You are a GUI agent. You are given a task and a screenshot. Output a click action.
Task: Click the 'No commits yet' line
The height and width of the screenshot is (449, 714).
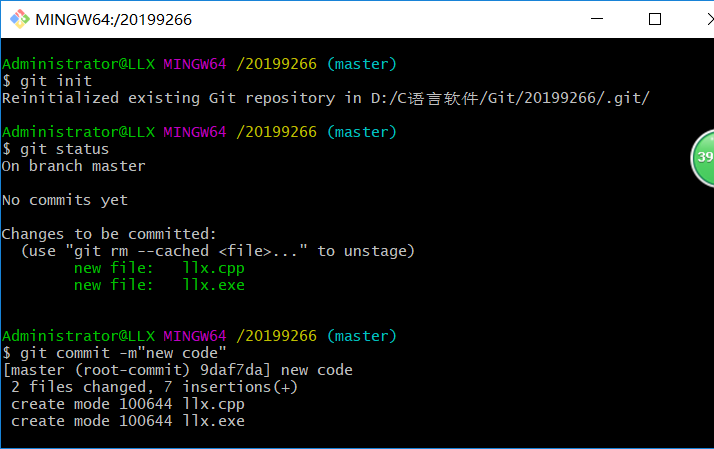tap(65, 200)
